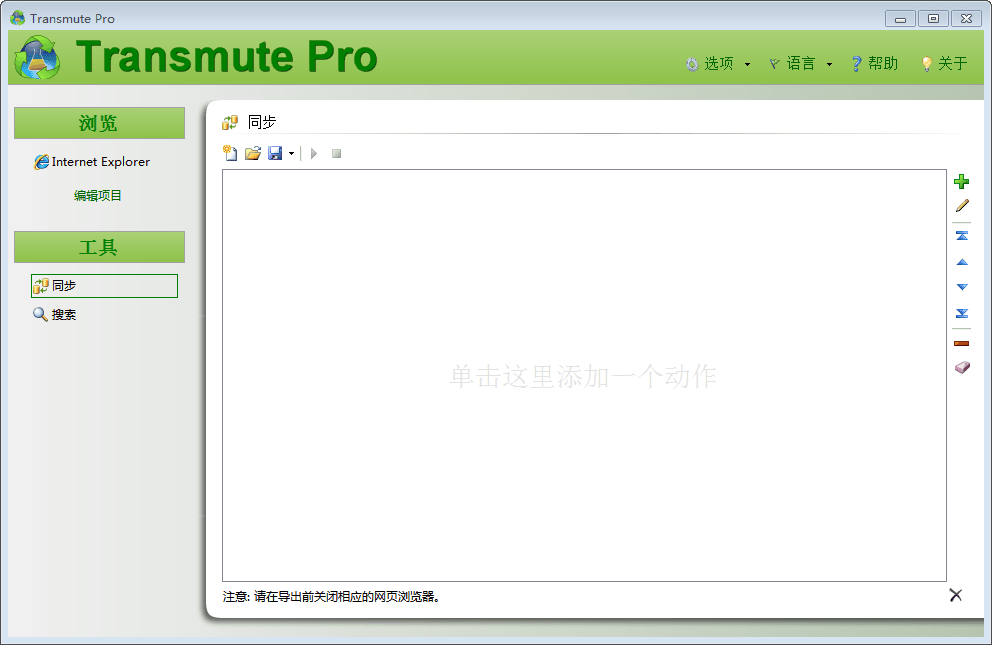This screenshot has height=645, width=992.
Task: Remove action with red minus icon
Action: [x=962, y=343]
